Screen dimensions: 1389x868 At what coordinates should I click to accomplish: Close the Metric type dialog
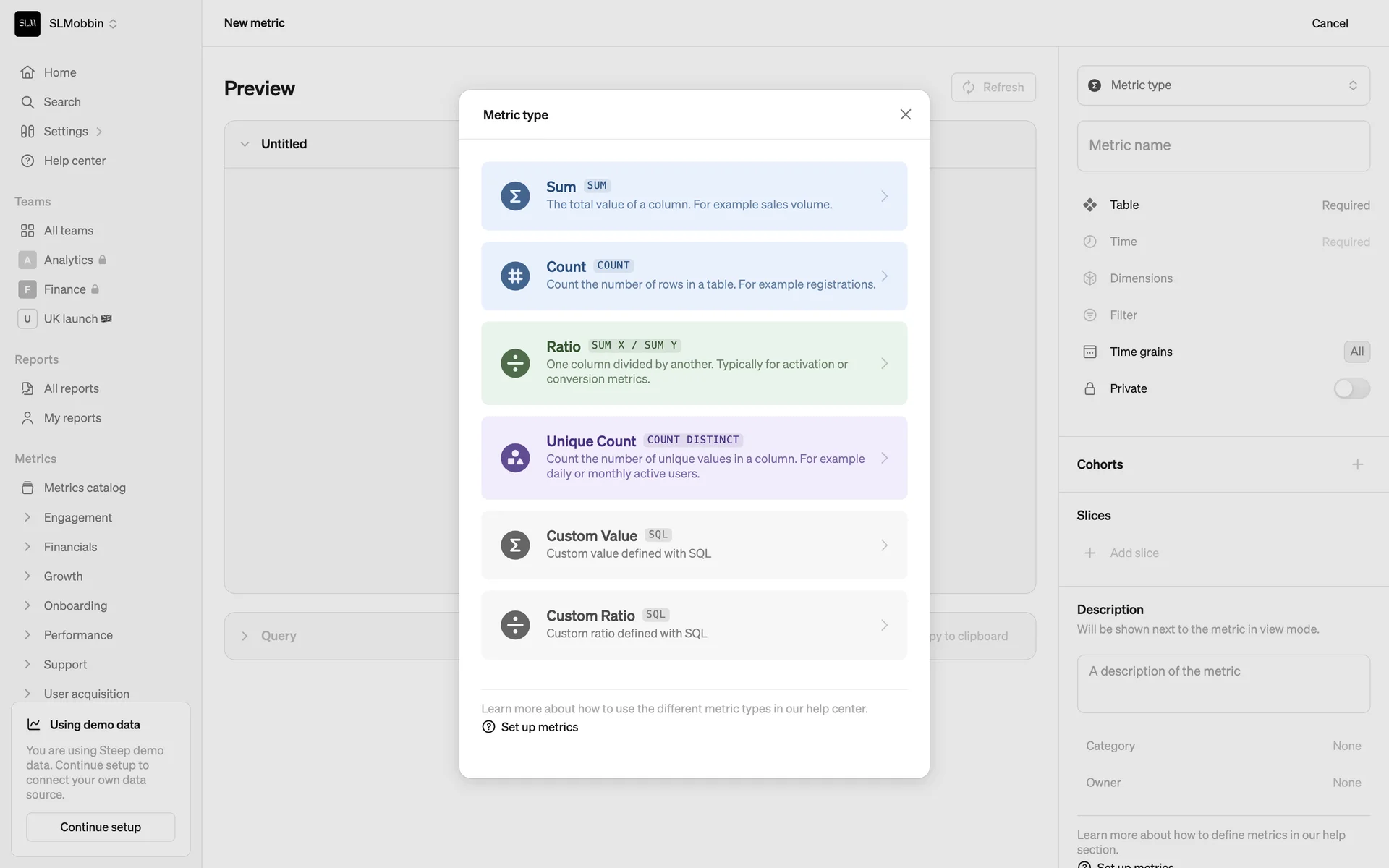coord(905,114)
